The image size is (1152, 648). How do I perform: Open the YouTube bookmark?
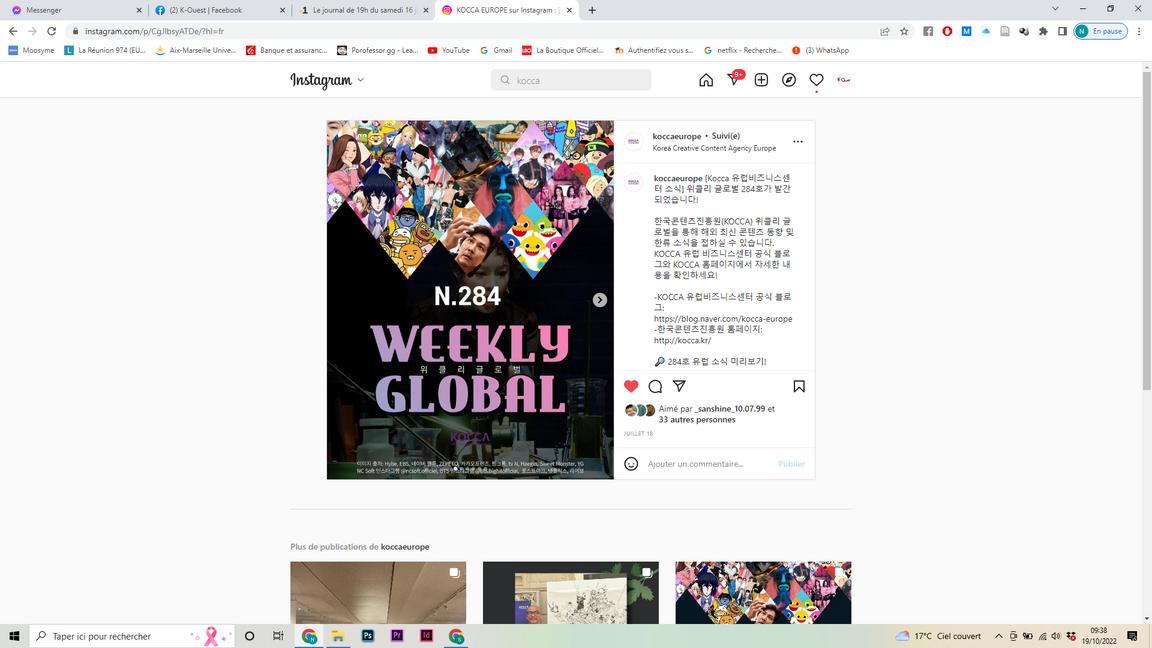pos(448,50)
